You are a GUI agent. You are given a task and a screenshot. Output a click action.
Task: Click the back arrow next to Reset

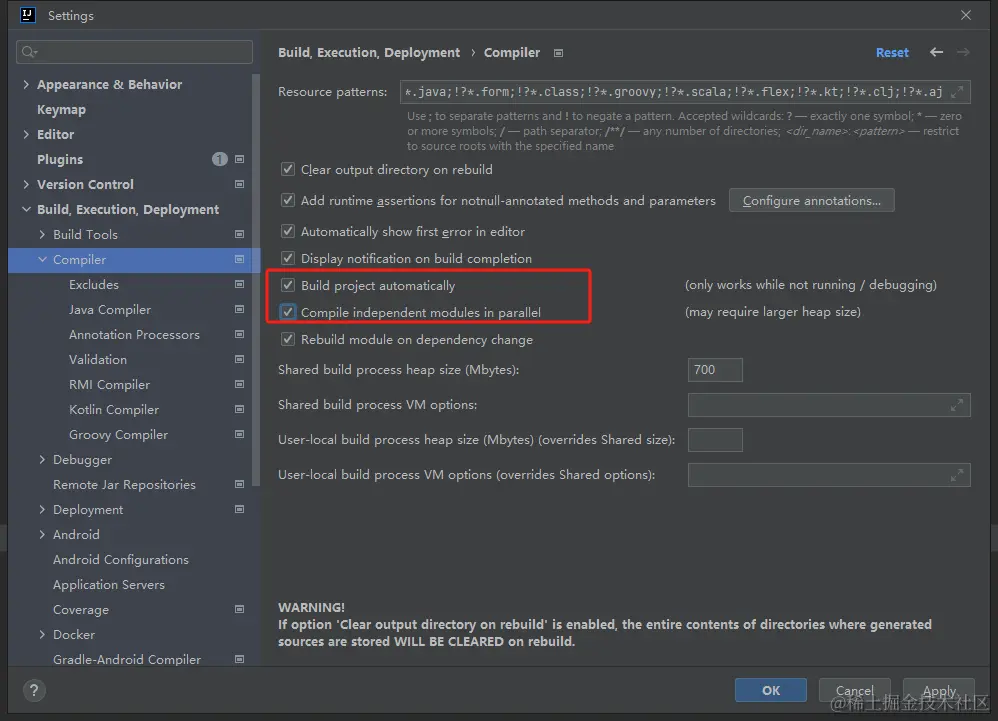936,52
